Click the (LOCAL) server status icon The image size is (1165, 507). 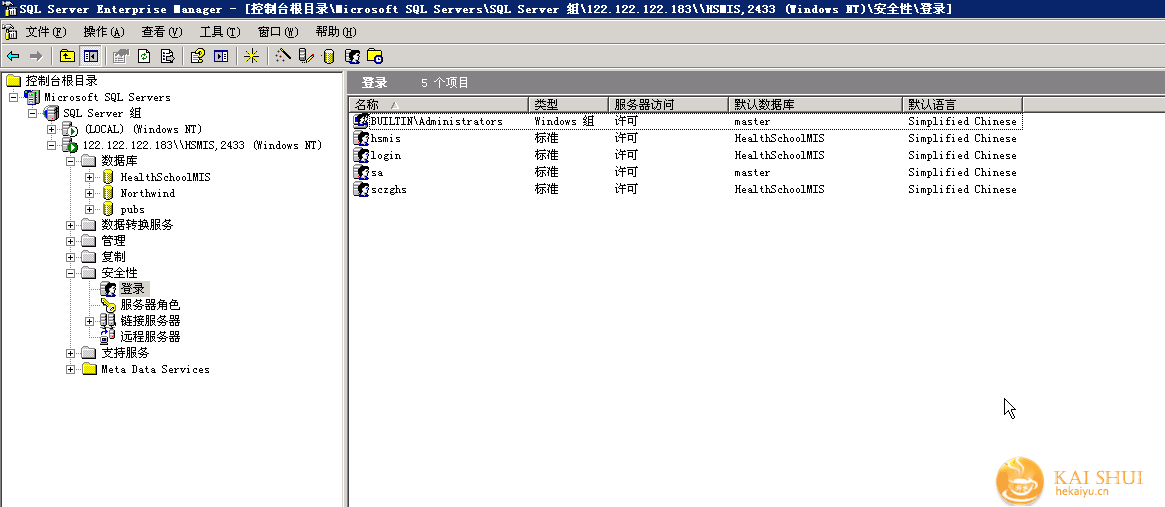tap(70, 129)
